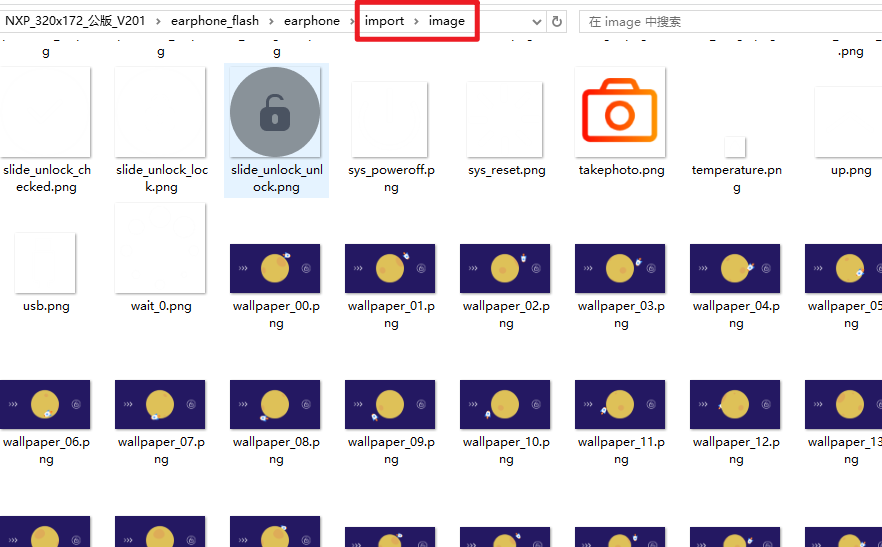Click the sys_reset.png file name
Screen dimensions: 882x547
[x=506, y=170]
